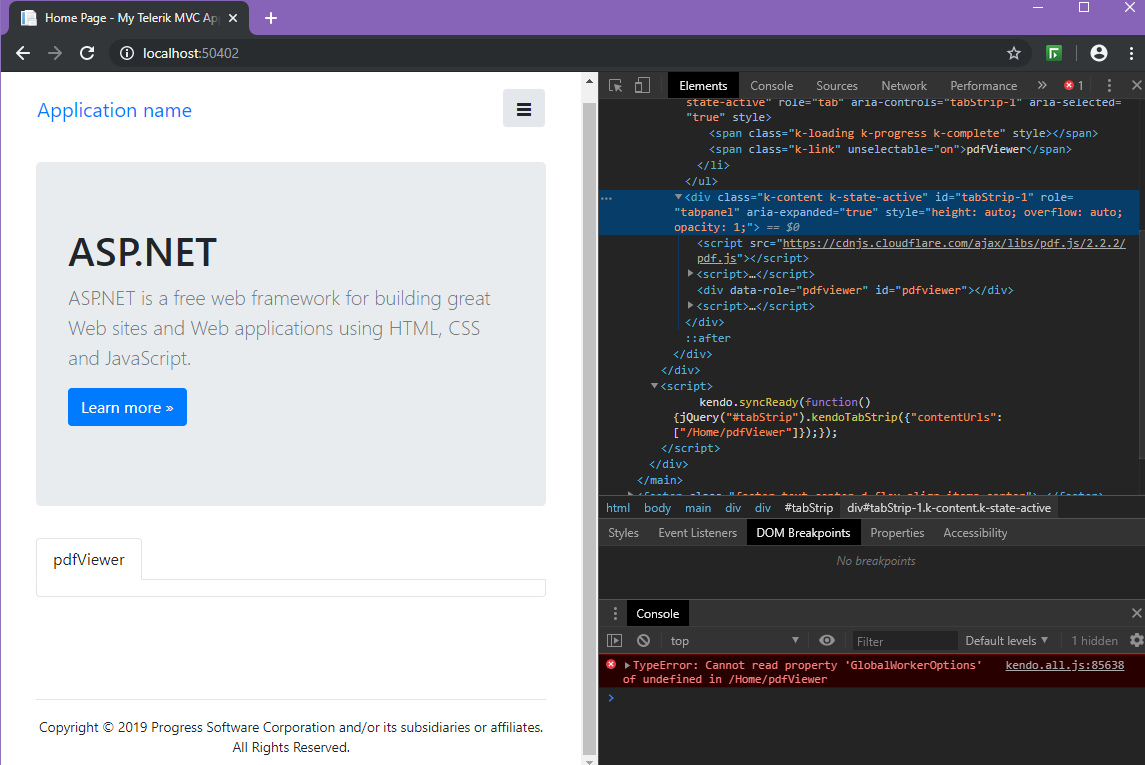Open the top execution context dropdown
1145x765 pixels.
click(x=733, y=640)
